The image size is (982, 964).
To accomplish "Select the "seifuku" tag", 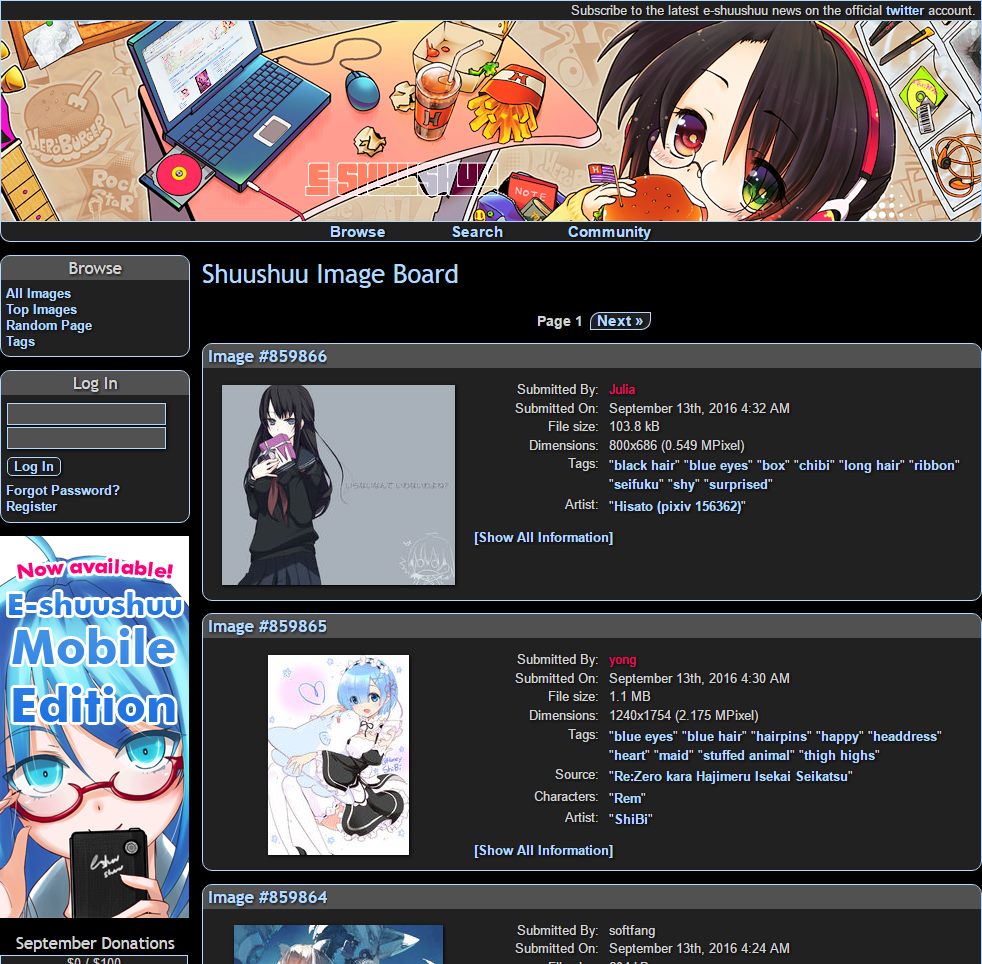I will [636, 484].
